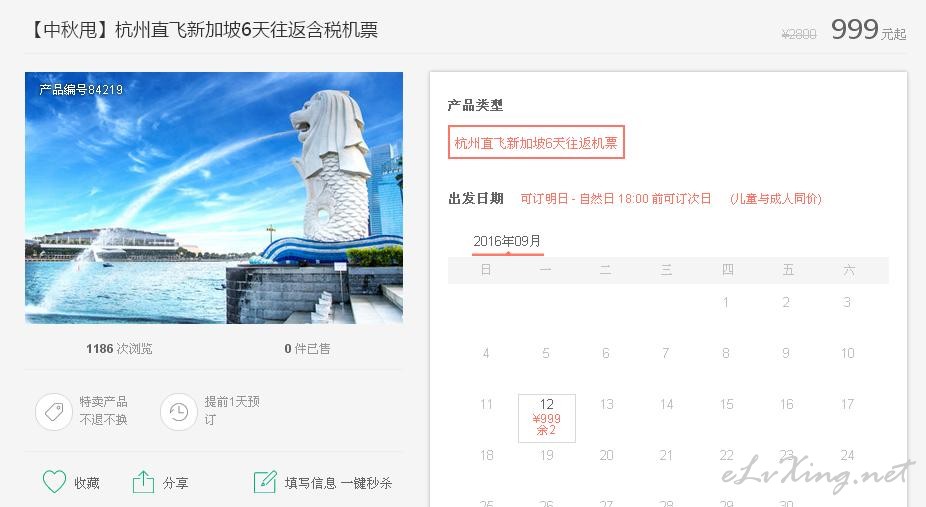Image resolution: width=926 pixels, height=507 pixels.
Task: Click the share upload icon
Action: point(143,482)
